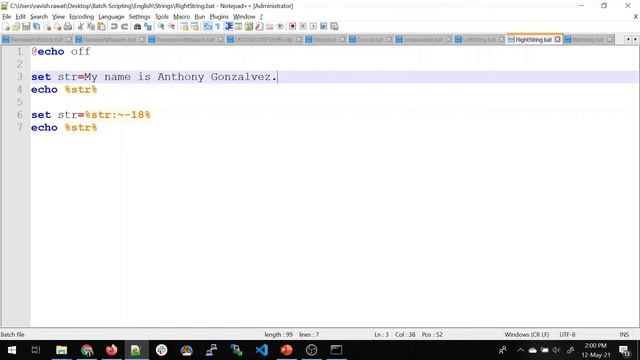The height and width of the screenshot is (360, 640).
Task: Toggle the indent guide display
Action: (x=228, y=27)
